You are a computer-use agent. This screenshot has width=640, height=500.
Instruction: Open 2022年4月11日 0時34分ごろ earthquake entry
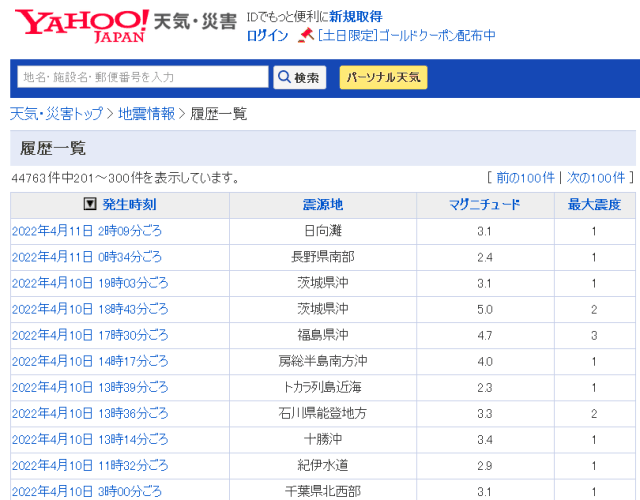pyautogui.click(x=87, y=257)
